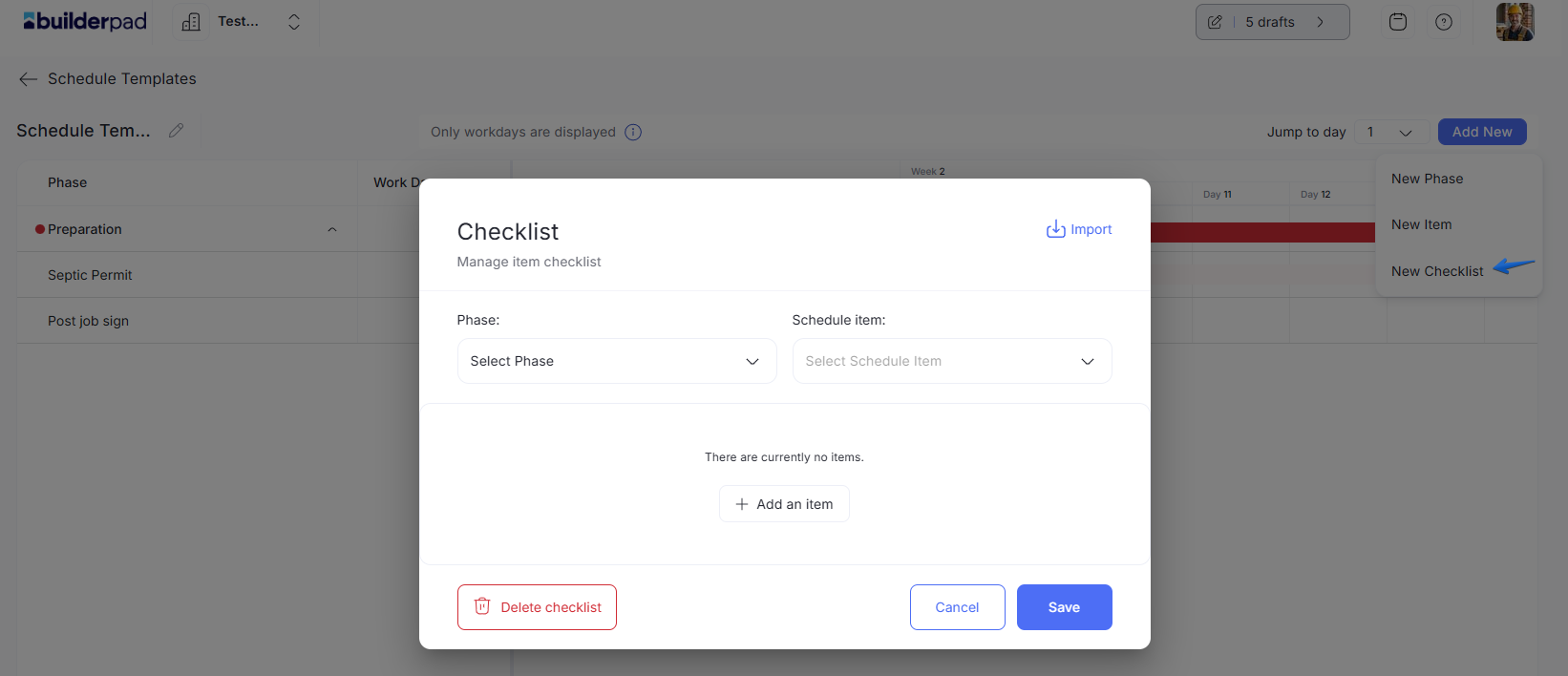
Task: Click the building icon beside Test...
Action: coord(191,22)
